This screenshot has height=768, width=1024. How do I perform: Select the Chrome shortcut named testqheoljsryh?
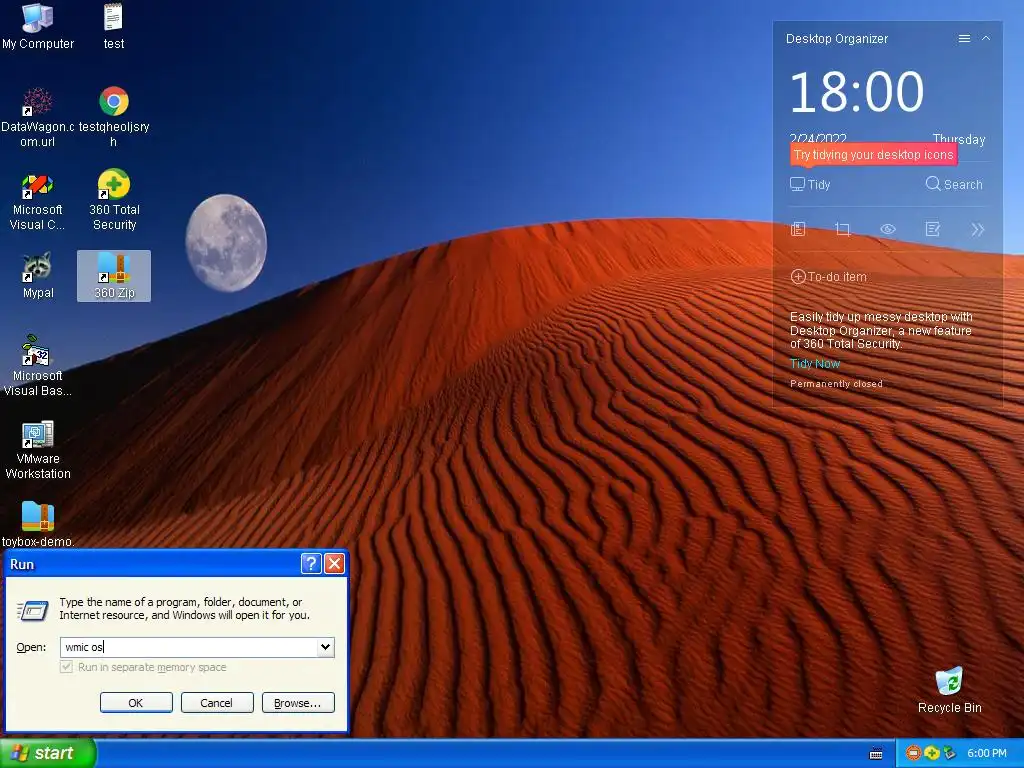[x=114, y=118]
